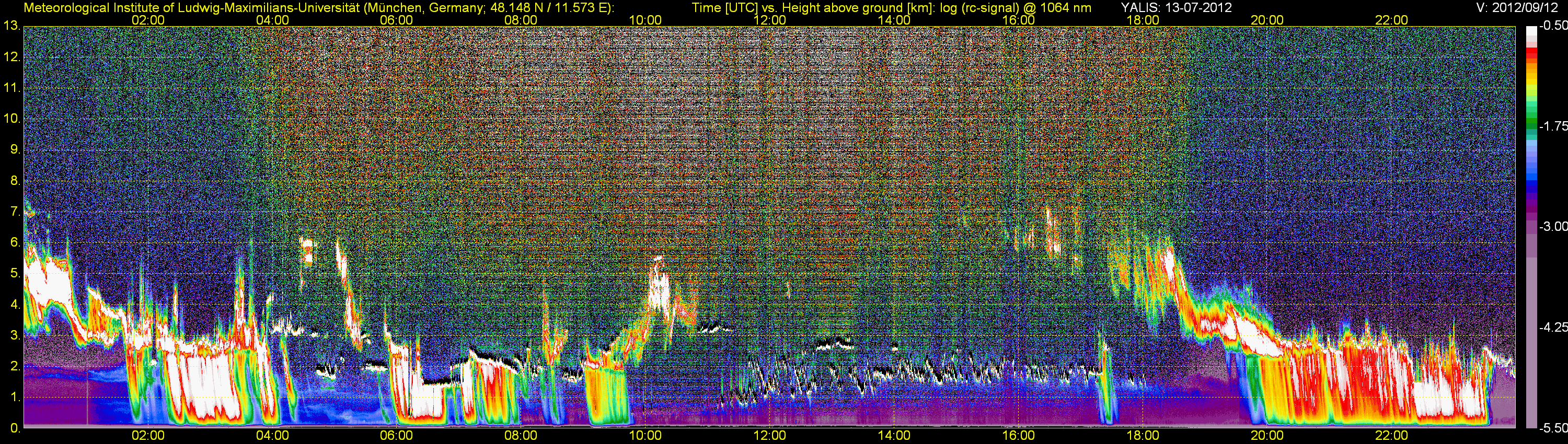Pick the 9 km height axis label
This screenshot has height=444, width=1568.
(15, 149)
